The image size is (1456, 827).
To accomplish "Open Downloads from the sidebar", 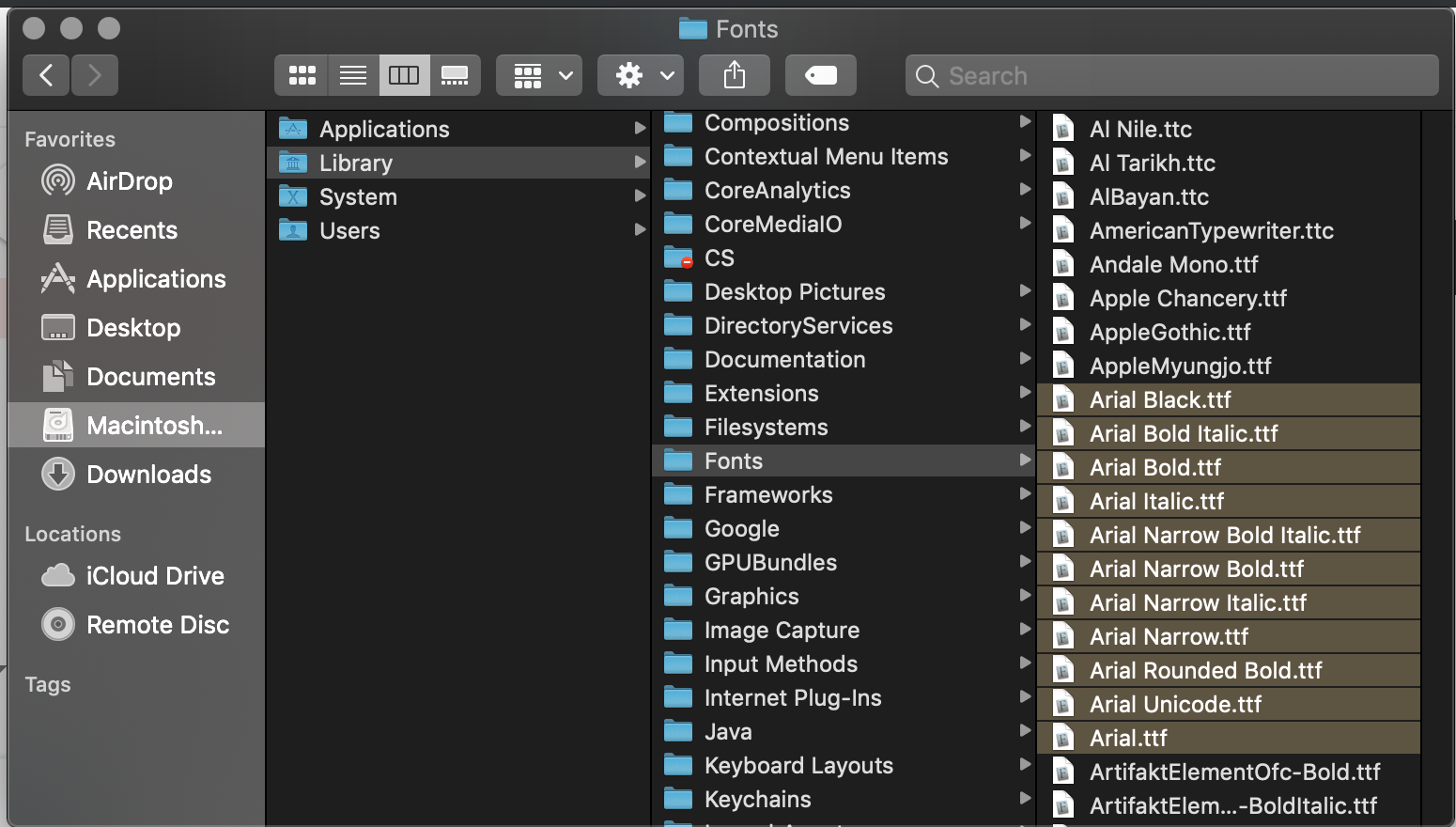I will (136, 475).
